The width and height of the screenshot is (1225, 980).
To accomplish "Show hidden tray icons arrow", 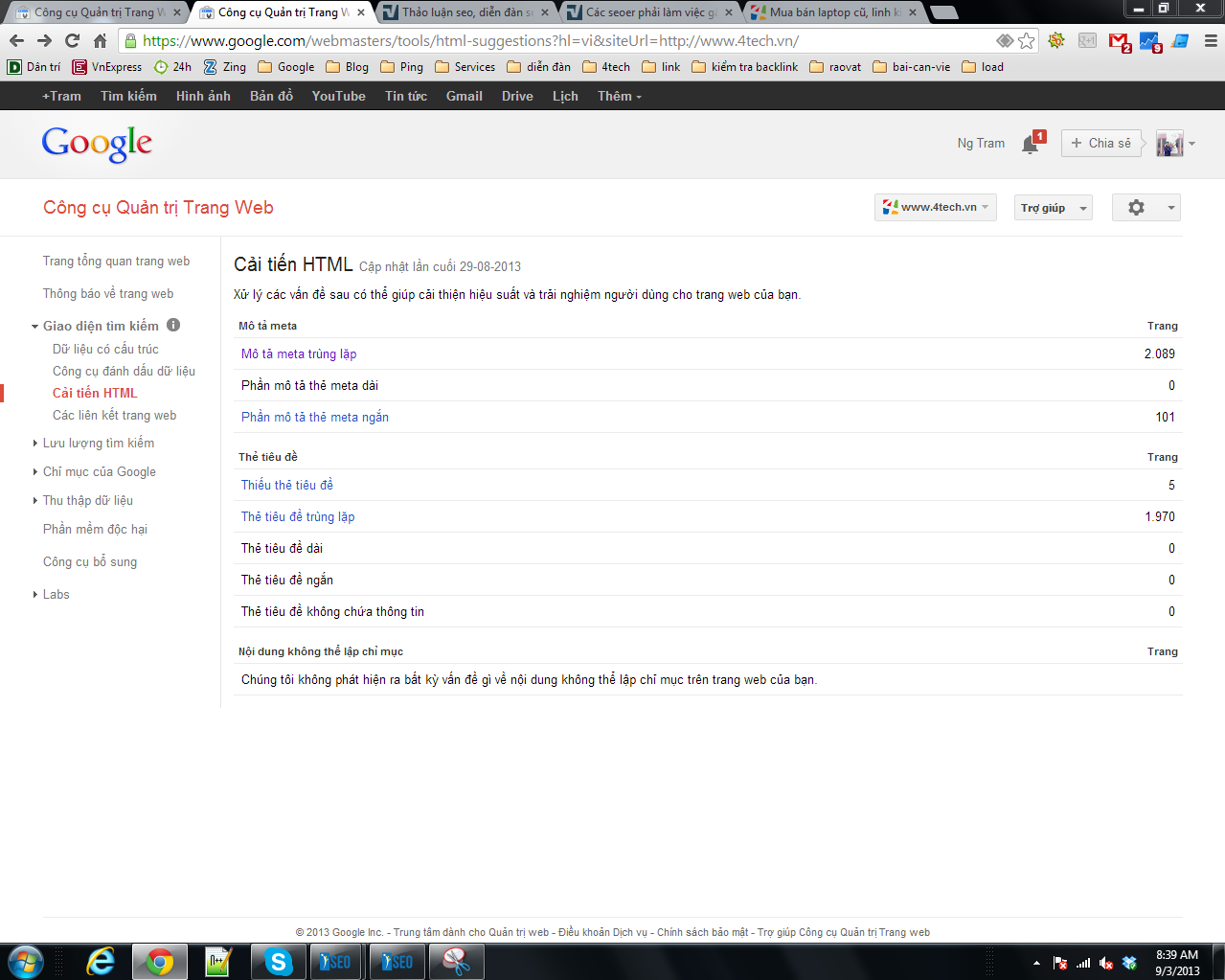I will (x=1036, y=963).
